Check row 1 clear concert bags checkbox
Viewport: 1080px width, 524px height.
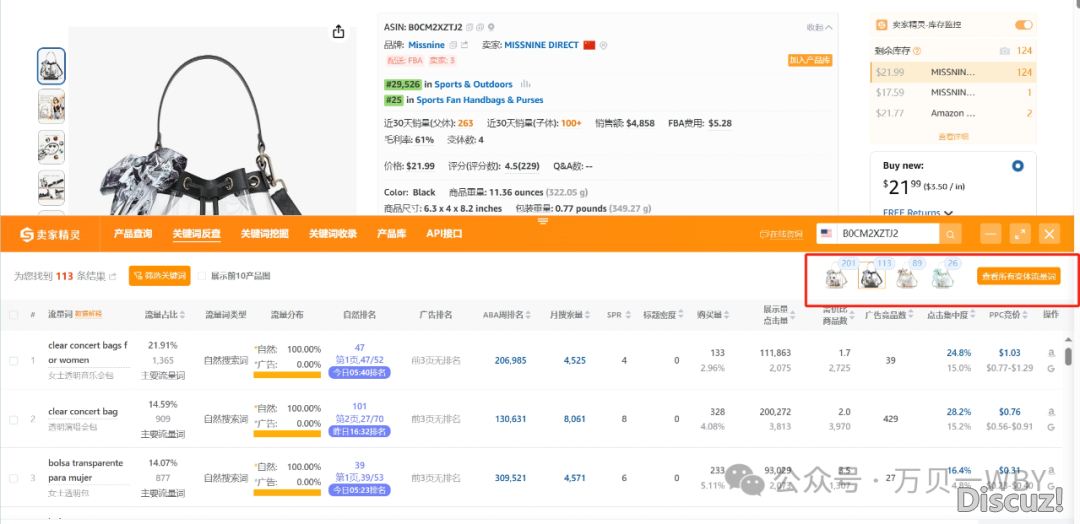tap(14, 360)
